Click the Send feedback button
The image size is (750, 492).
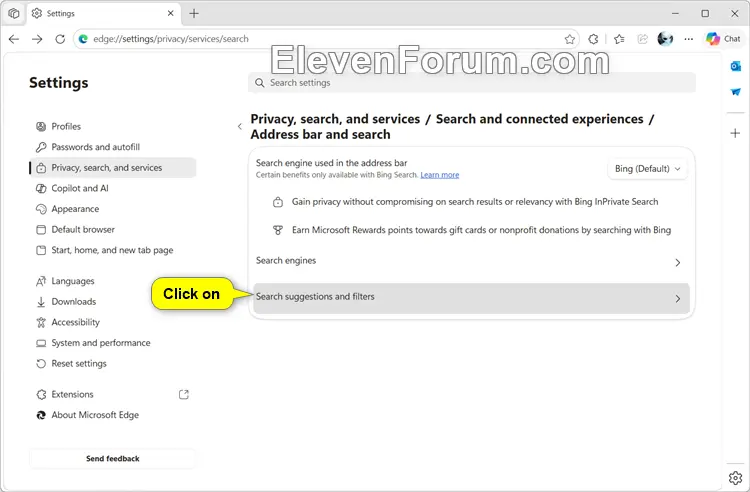(x=112, y=459)
